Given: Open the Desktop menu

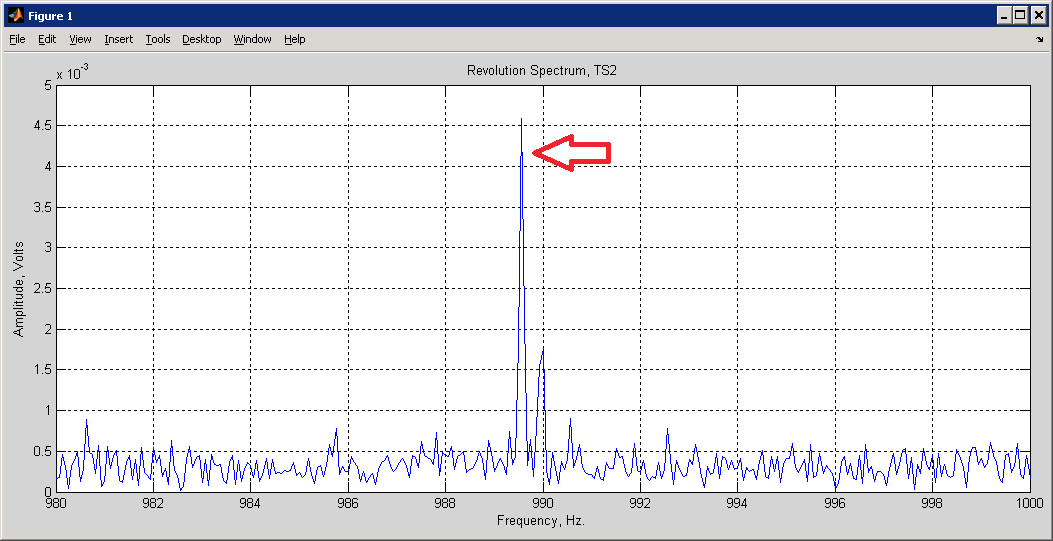Looking at the screenshot, I should 201,40.
